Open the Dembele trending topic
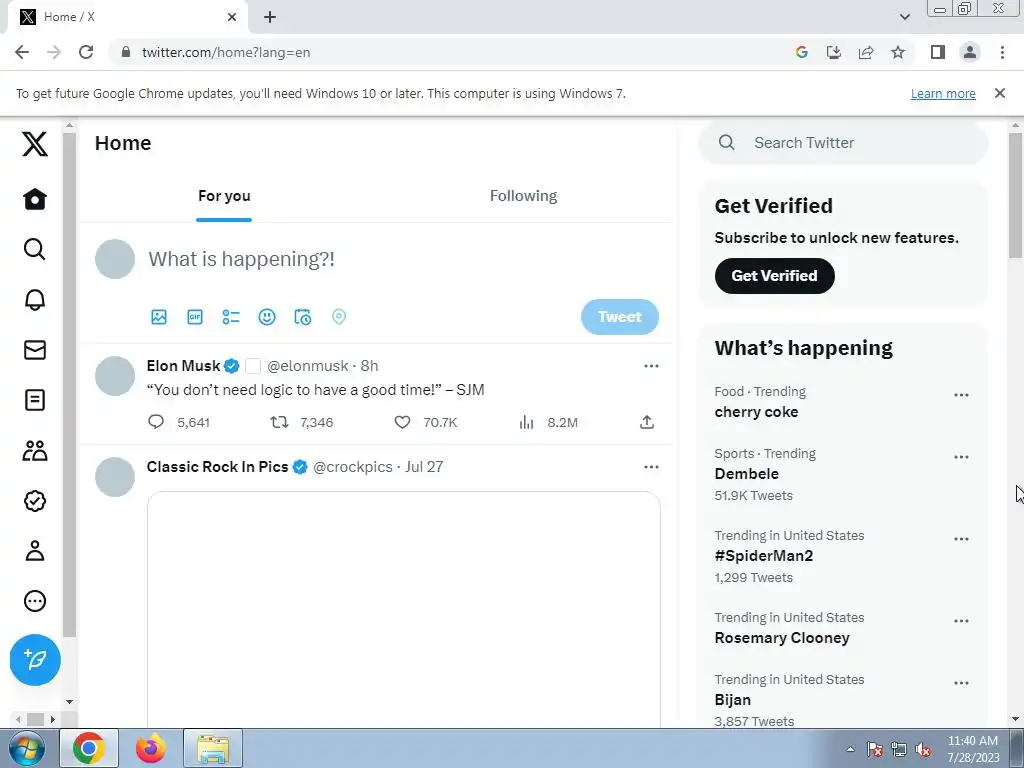Screen dimensions: 1024x768 (x=746, y=473)
